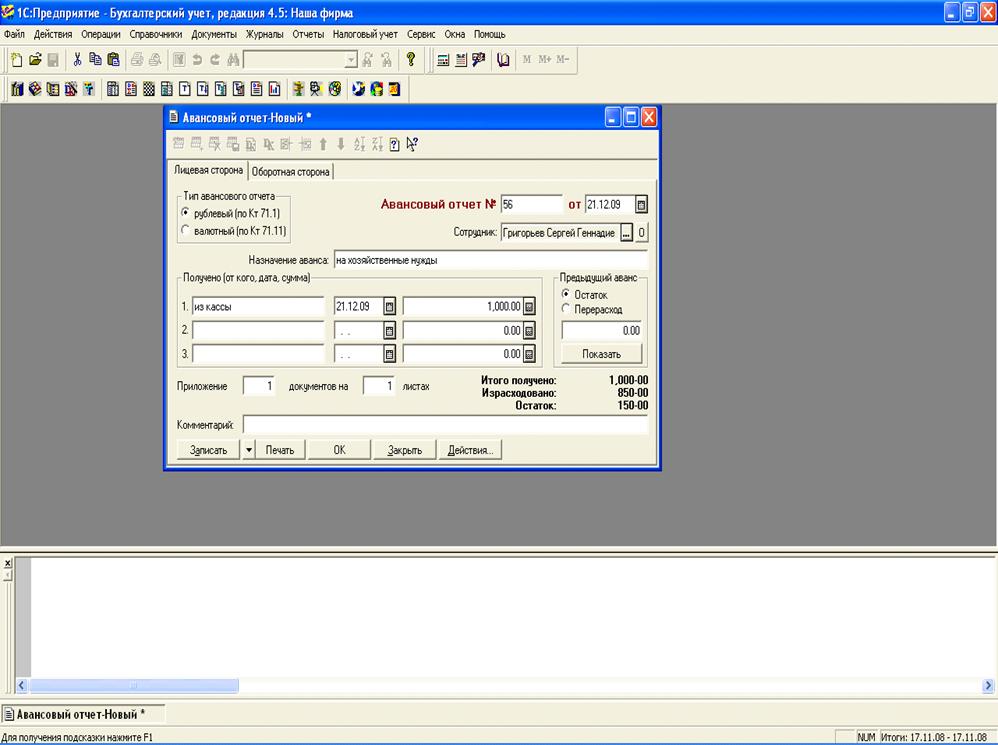998x745 pixels.
Task: Click the message panel horizontal scrollbar thumb
Action: 132,685
